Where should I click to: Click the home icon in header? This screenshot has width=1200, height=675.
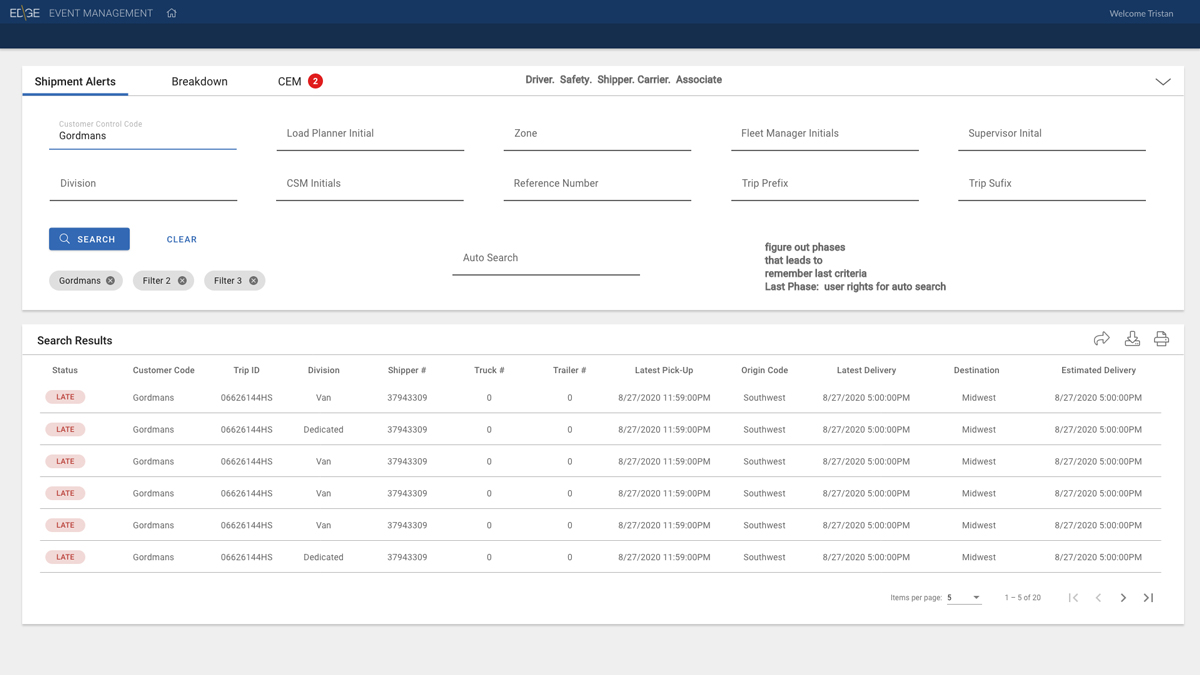(x=172, y=13)
